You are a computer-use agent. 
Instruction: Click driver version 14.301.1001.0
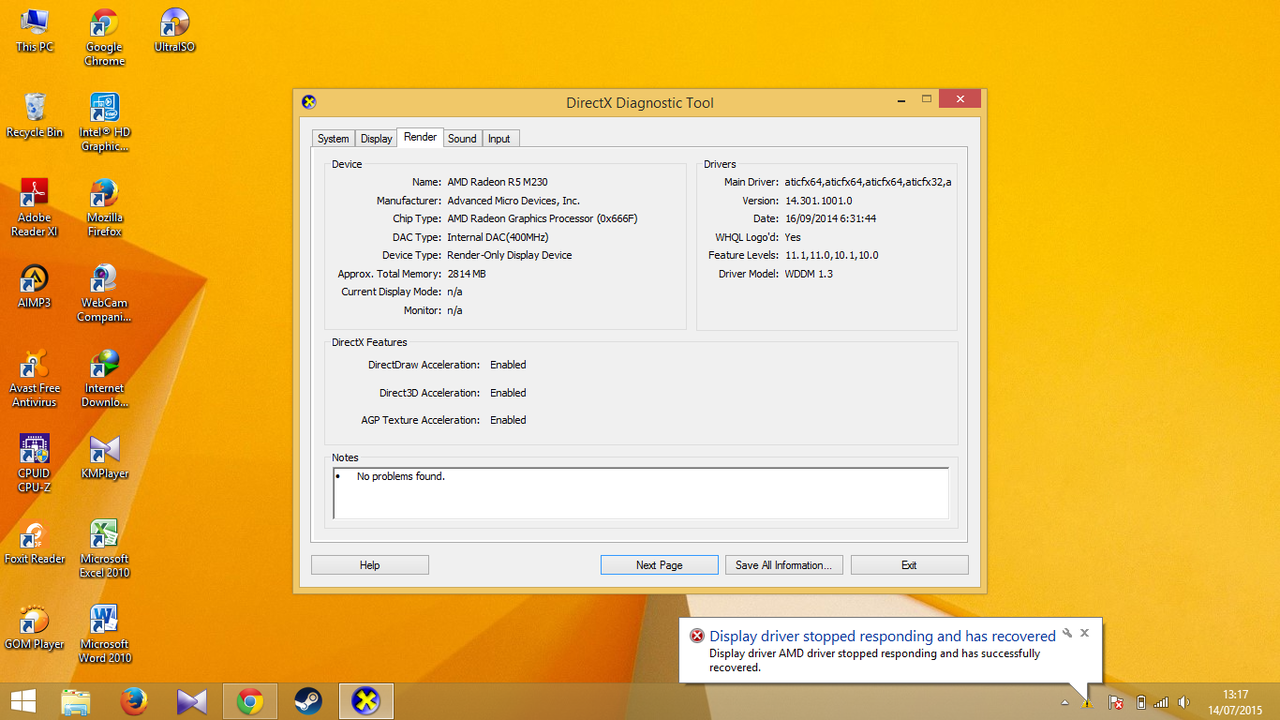(818, 200)
